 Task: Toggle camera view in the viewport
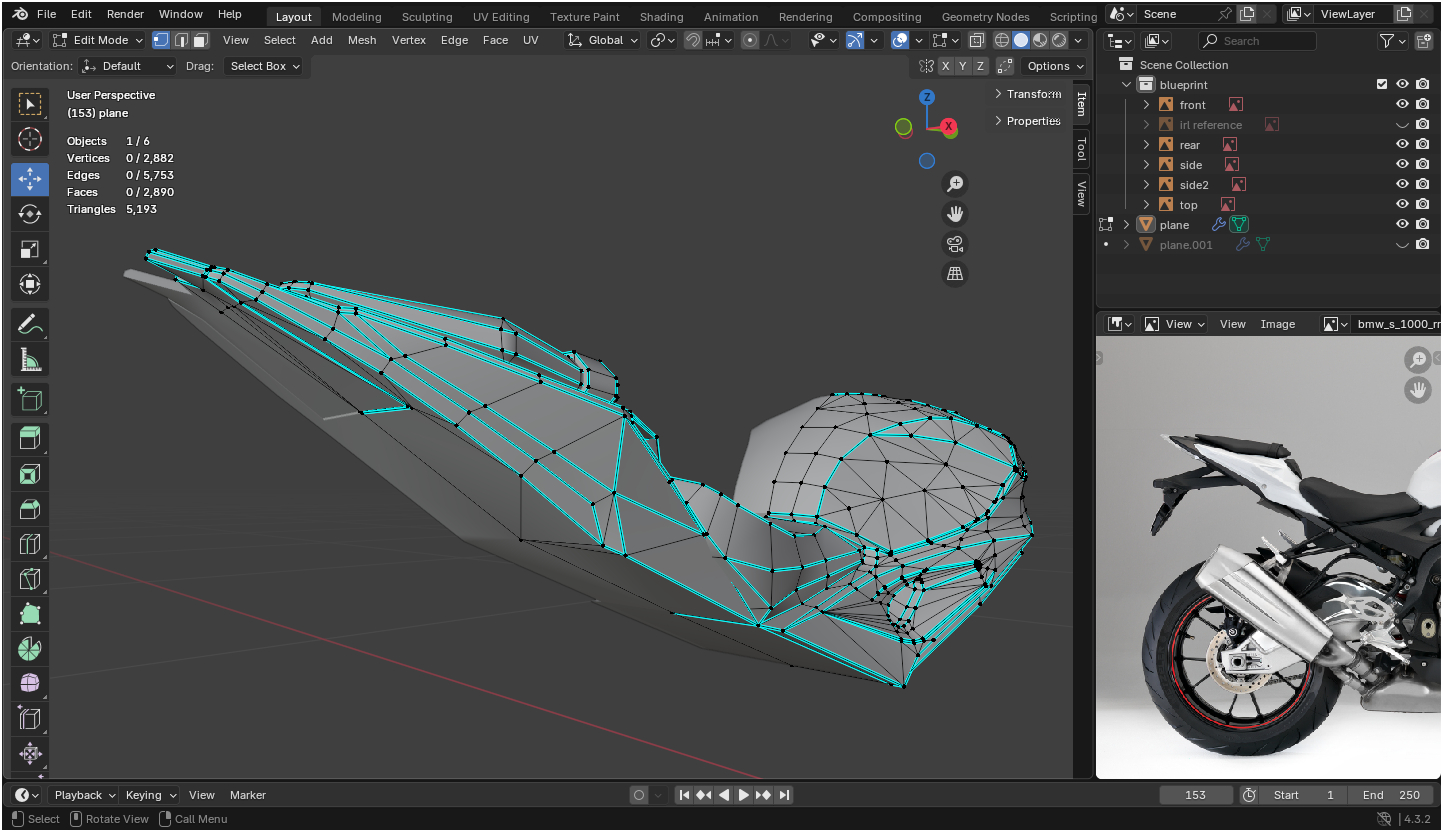point(955,244)
